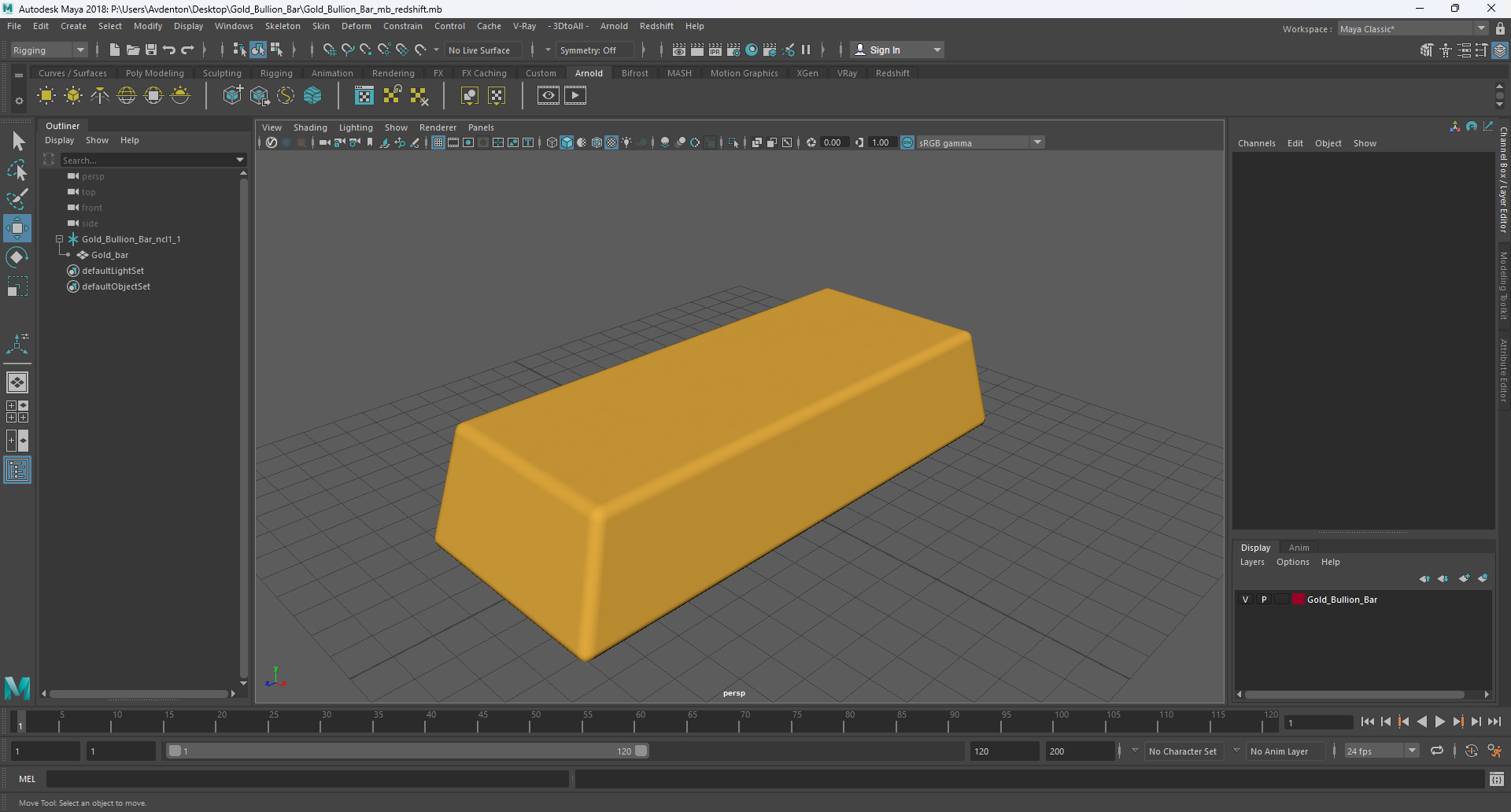Open the Outliner search filter dropdown
The height and width of the screenshot is (812, 1511).
pyautogui.click(x=240, y=160)
